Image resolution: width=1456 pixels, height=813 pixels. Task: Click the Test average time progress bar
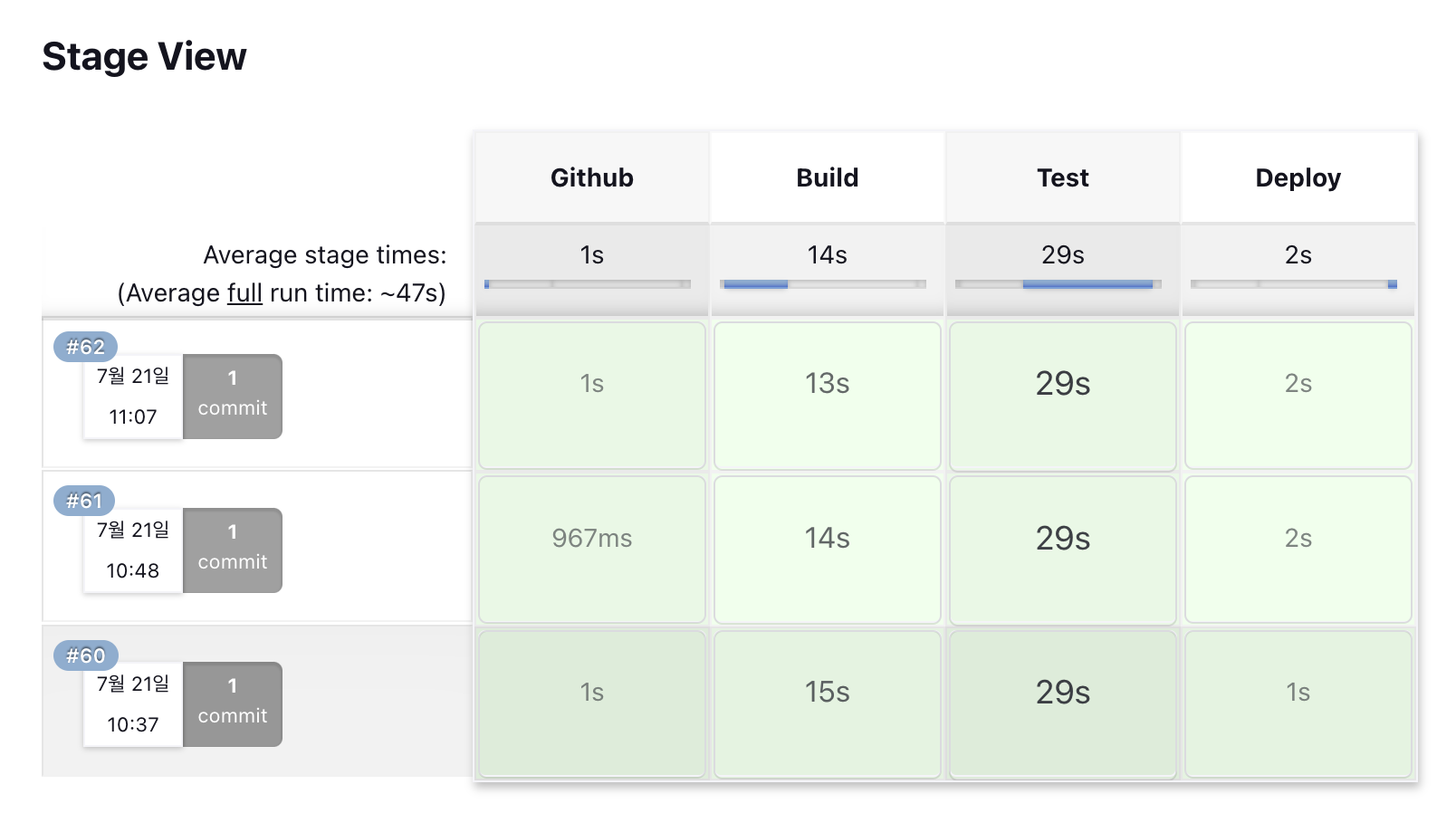click(1058, 284)
